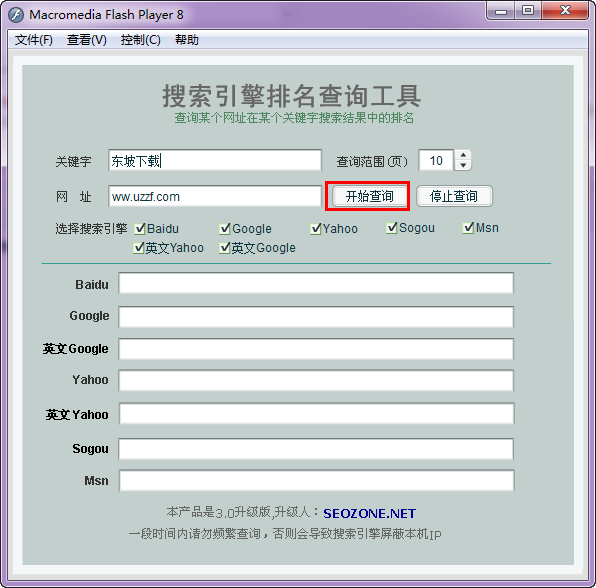Screen dimensions: 596x588
Task: Click the 选择搜索引擎 label
Action: point(91,228)
